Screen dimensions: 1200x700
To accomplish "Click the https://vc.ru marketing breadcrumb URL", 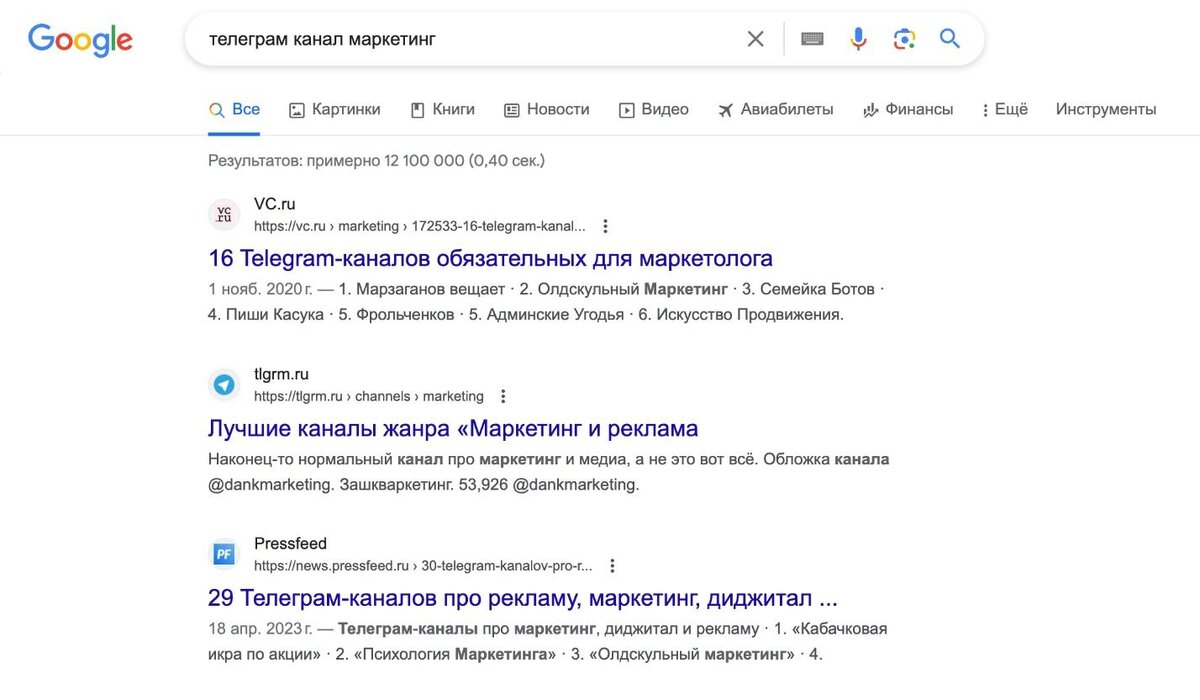I will pyautogui.click(x=420, y=226).
